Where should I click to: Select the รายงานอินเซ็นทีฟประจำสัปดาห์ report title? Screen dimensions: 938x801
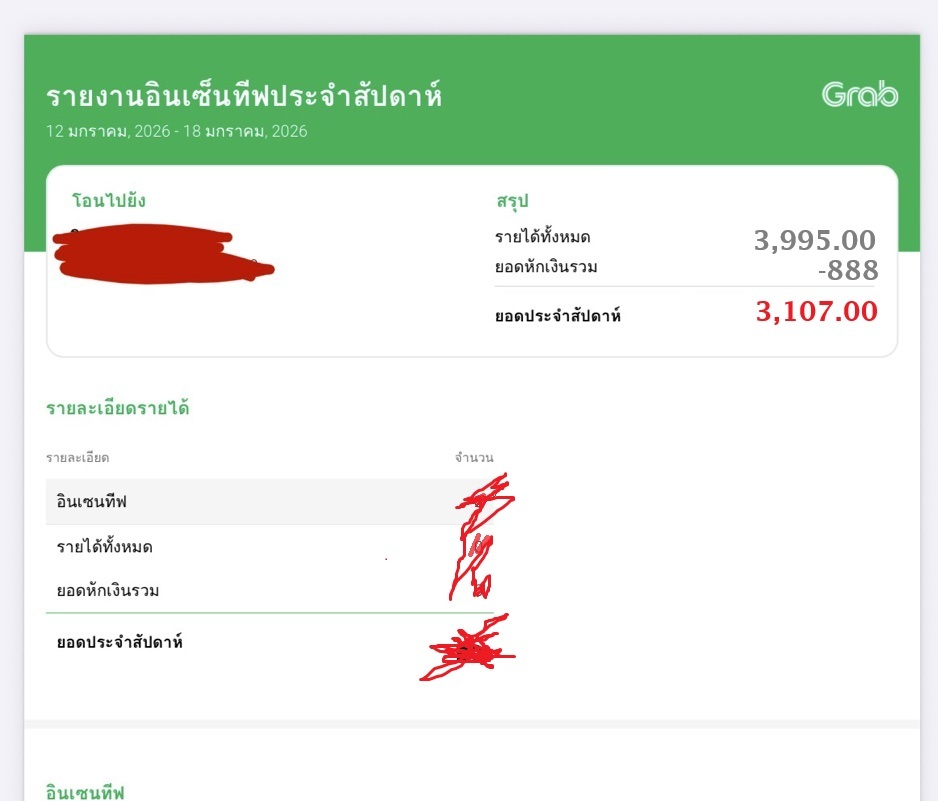coord(244,97)
